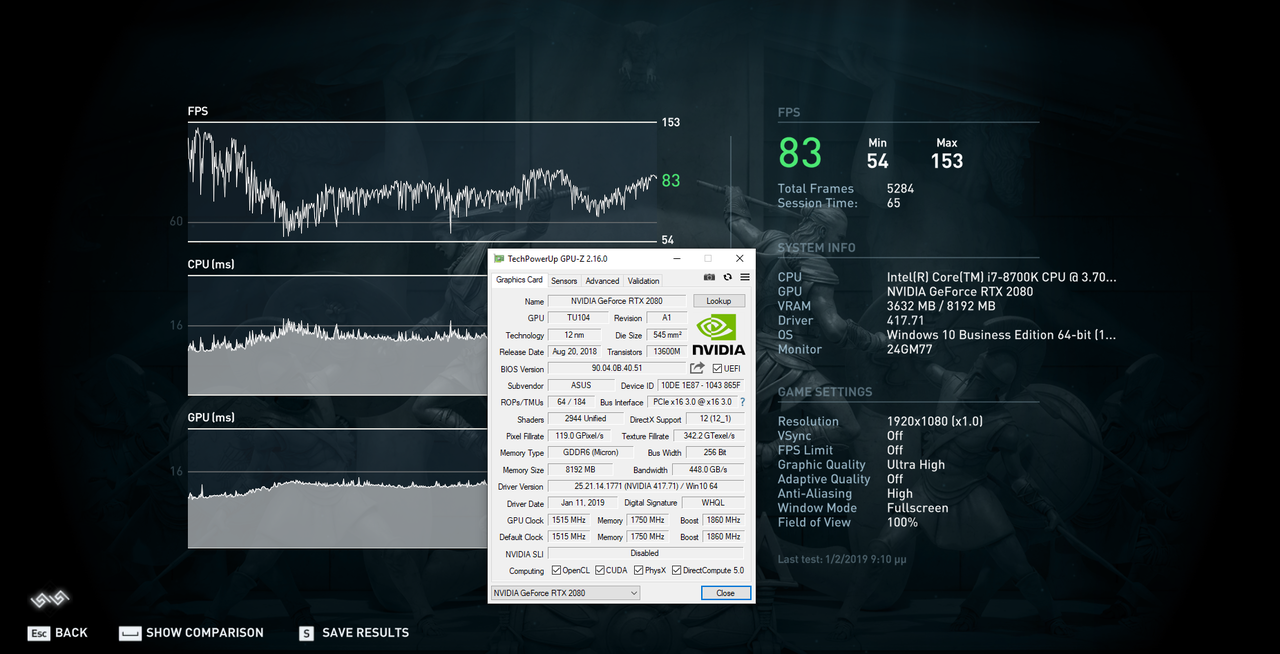
Task: Click the Driver Date field
Action: click(x=581, y=504)
